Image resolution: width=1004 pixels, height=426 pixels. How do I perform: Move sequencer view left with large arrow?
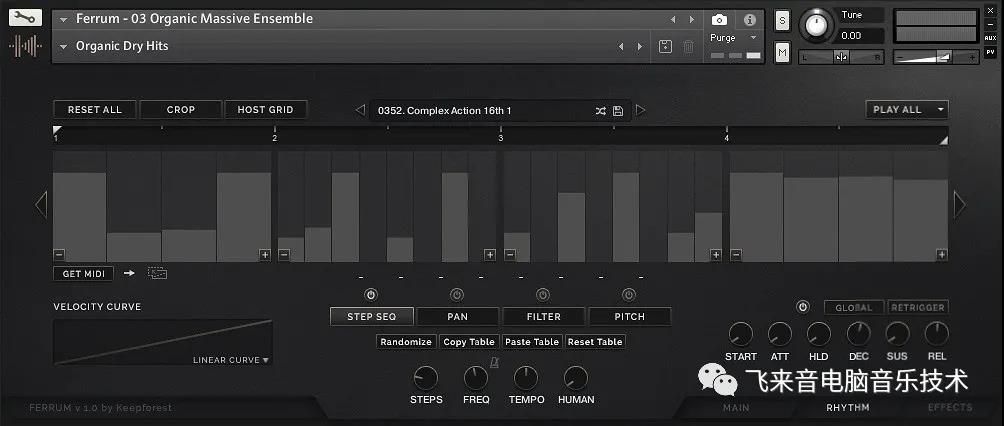coord(41,205)
